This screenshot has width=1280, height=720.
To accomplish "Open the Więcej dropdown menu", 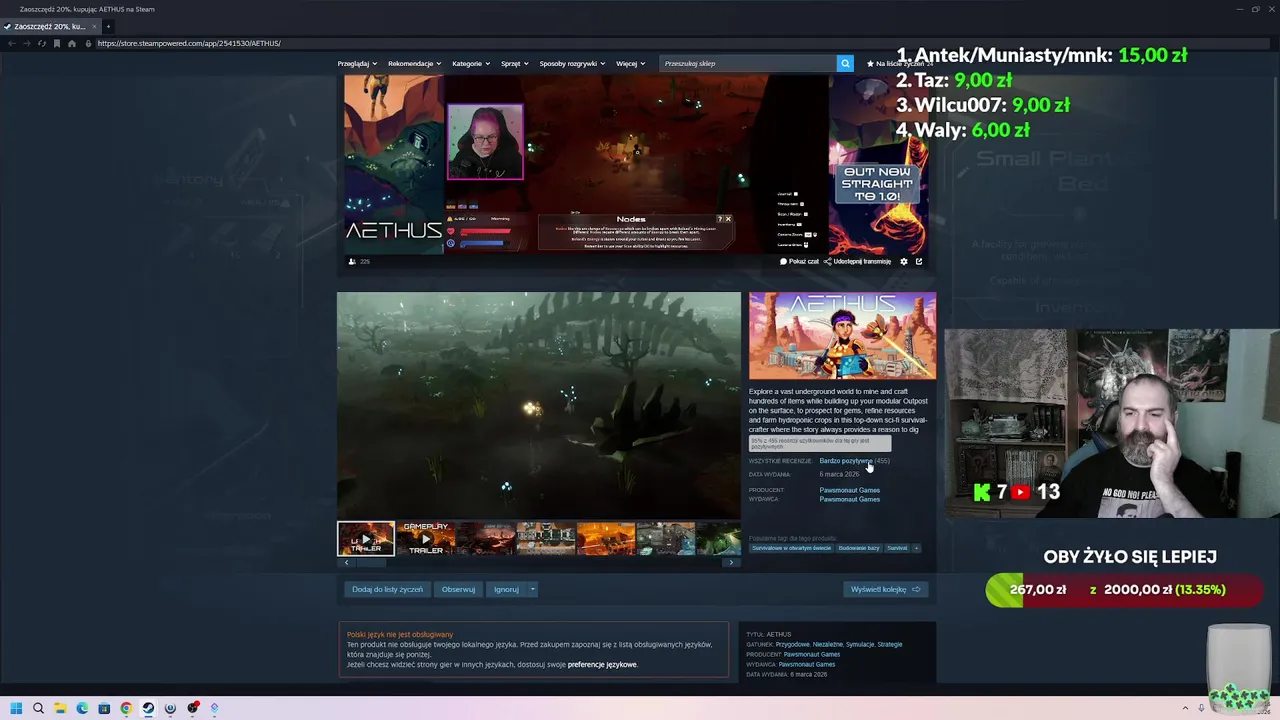I will (x=631, y=63).
